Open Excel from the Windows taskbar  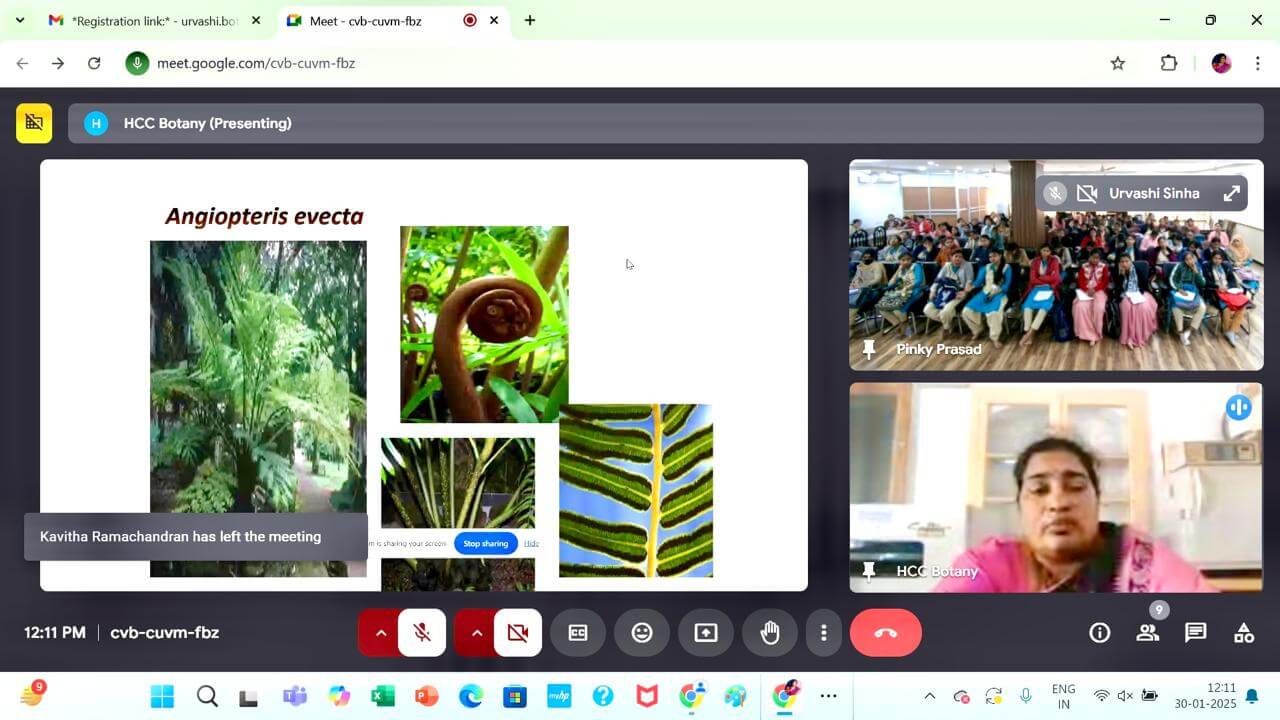382,696
